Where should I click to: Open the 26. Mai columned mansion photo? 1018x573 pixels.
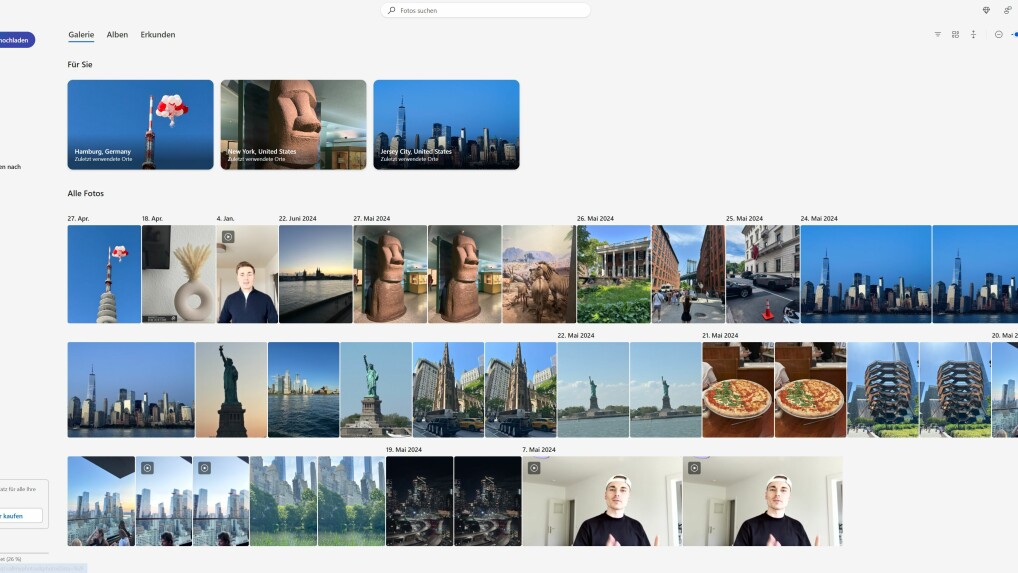point(614,274)
